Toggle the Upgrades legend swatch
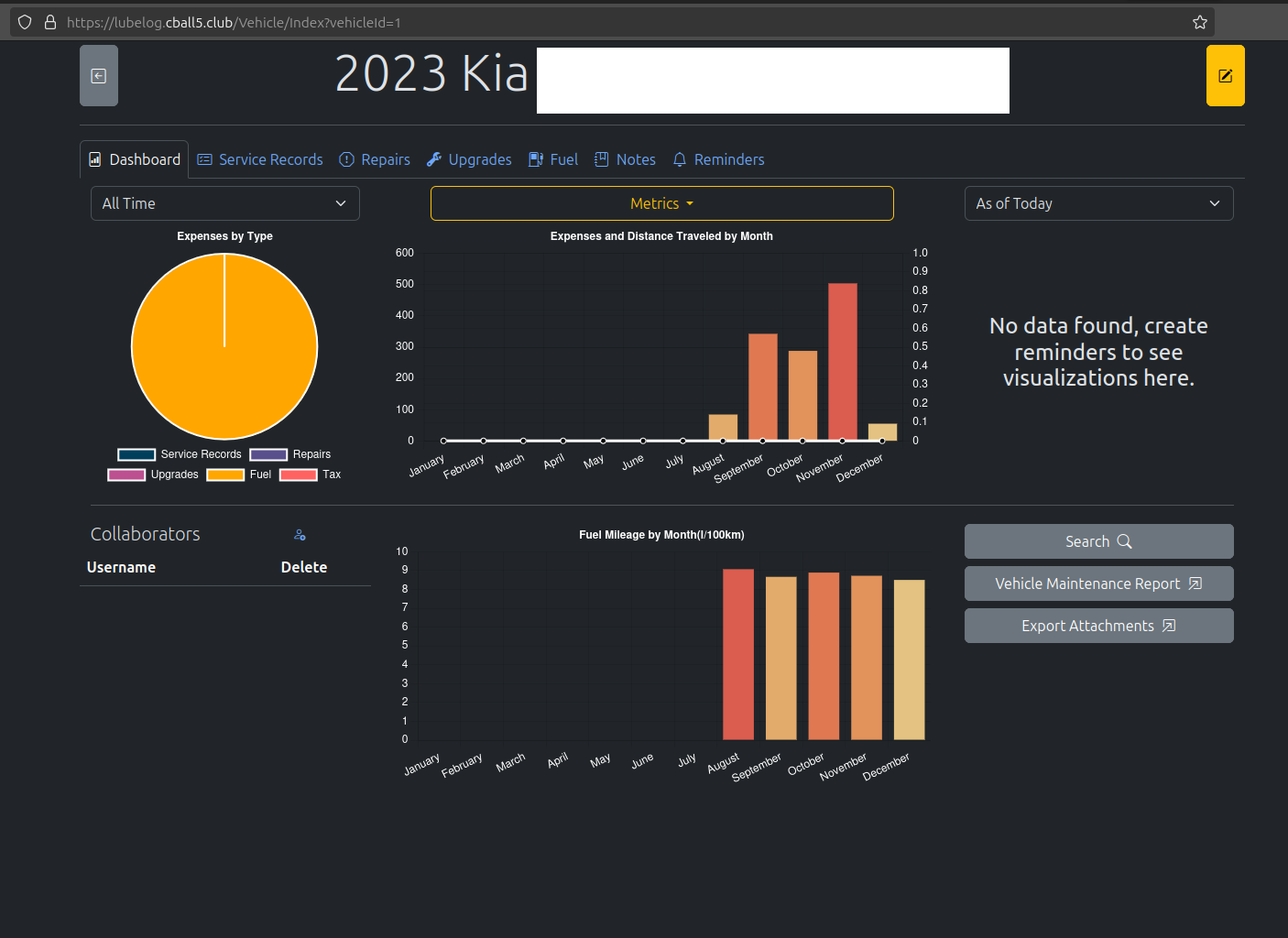The image size is (1288, 938). click(x=126, y=474)
